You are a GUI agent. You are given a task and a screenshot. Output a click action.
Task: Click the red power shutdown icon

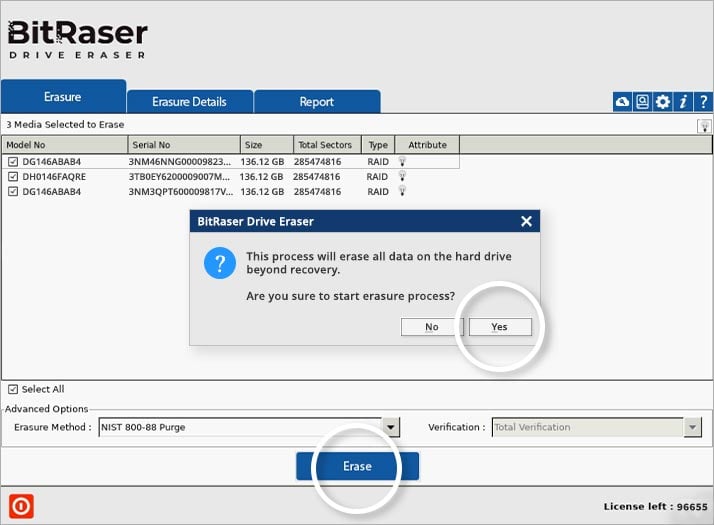pyautogui.click(x=21, y=506)
